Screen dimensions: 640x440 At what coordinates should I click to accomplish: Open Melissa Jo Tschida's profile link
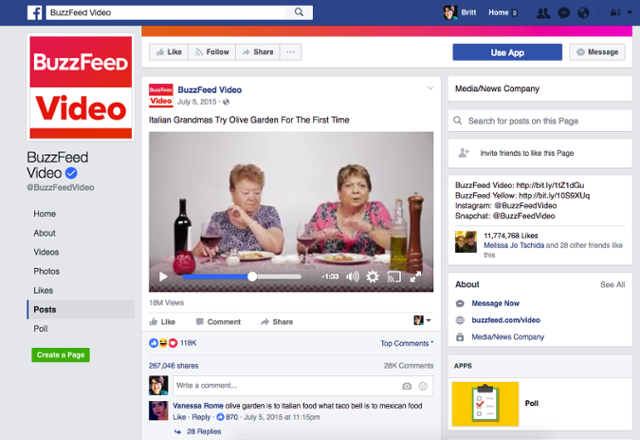click(x=513, y=245)
